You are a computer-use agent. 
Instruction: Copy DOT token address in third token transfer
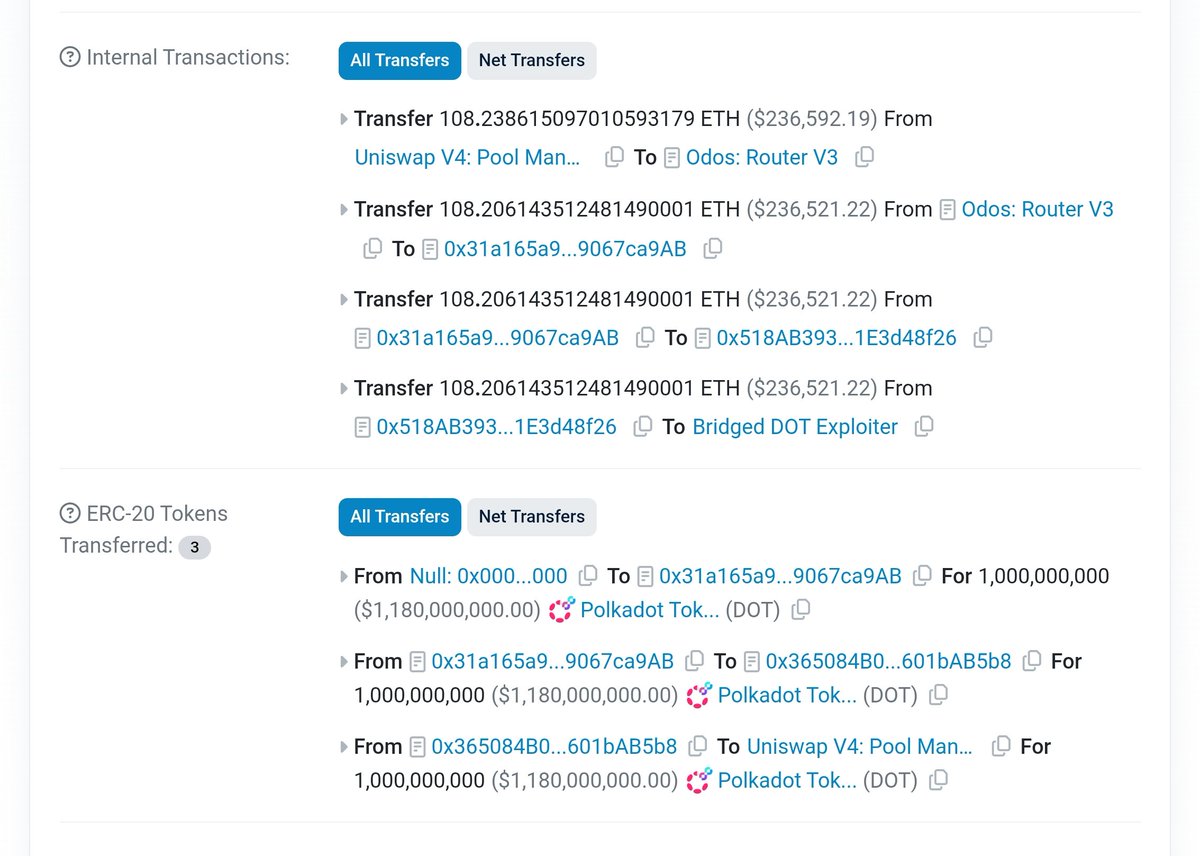click(x=939, y=780)
